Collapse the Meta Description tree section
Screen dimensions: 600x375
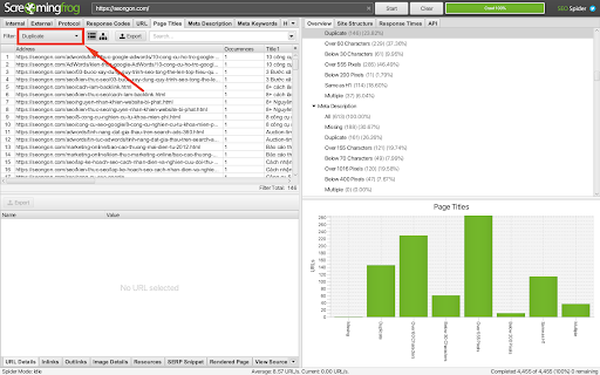click(x=314, y=106)
